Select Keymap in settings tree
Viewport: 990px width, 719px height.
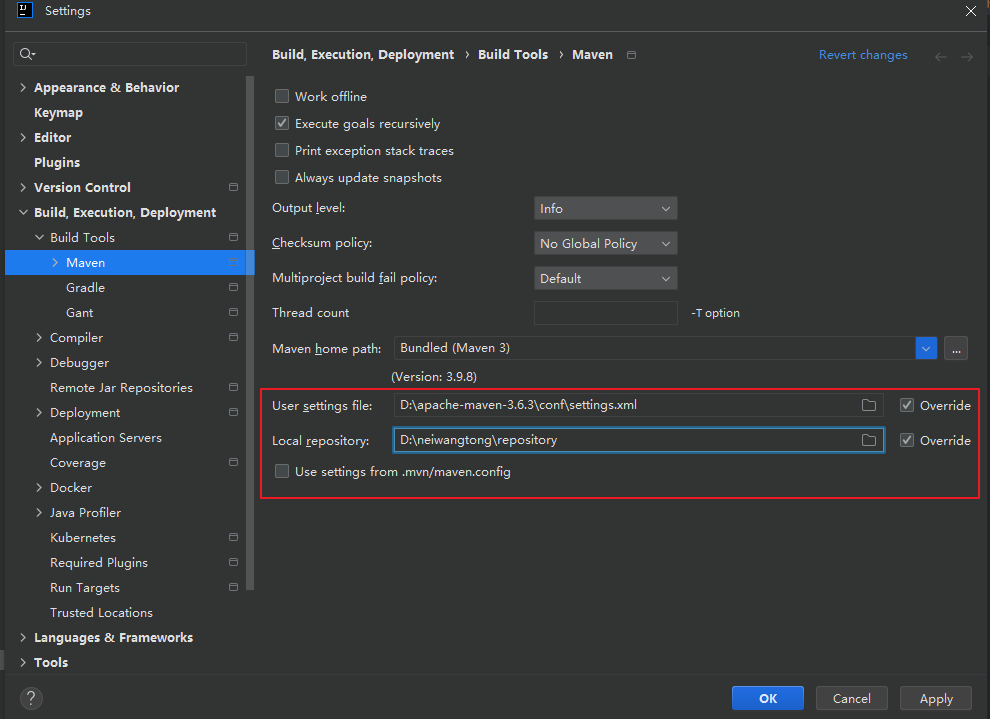[x=58, y=112]
